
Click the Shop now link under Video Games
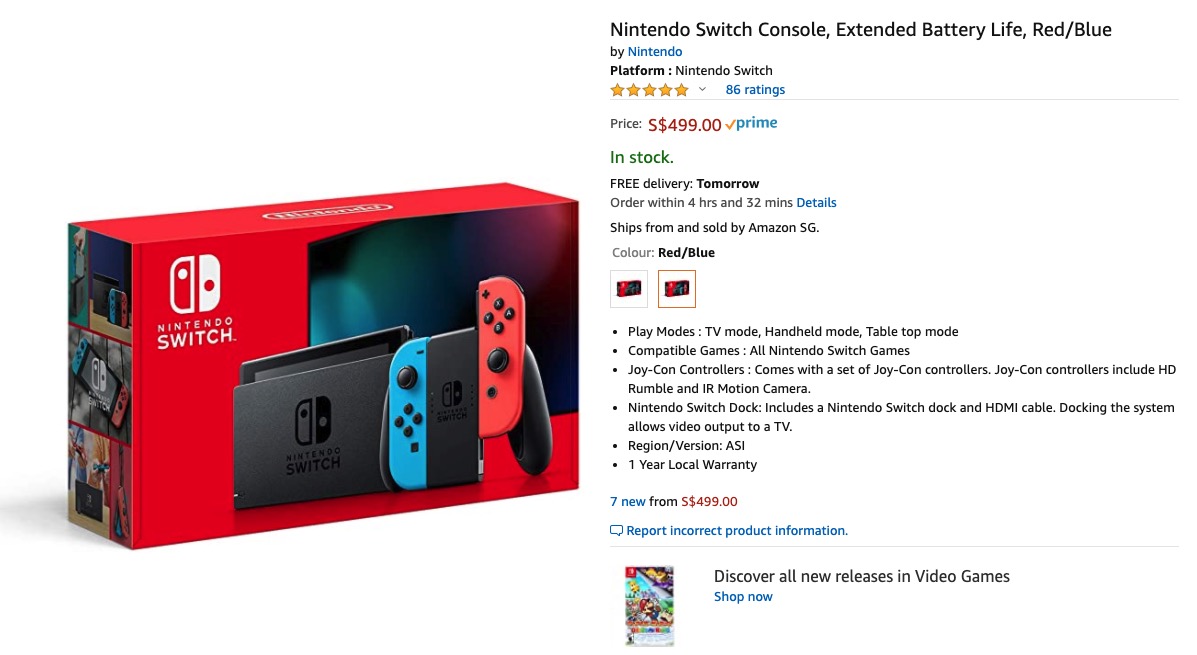(x=743, y=596)
